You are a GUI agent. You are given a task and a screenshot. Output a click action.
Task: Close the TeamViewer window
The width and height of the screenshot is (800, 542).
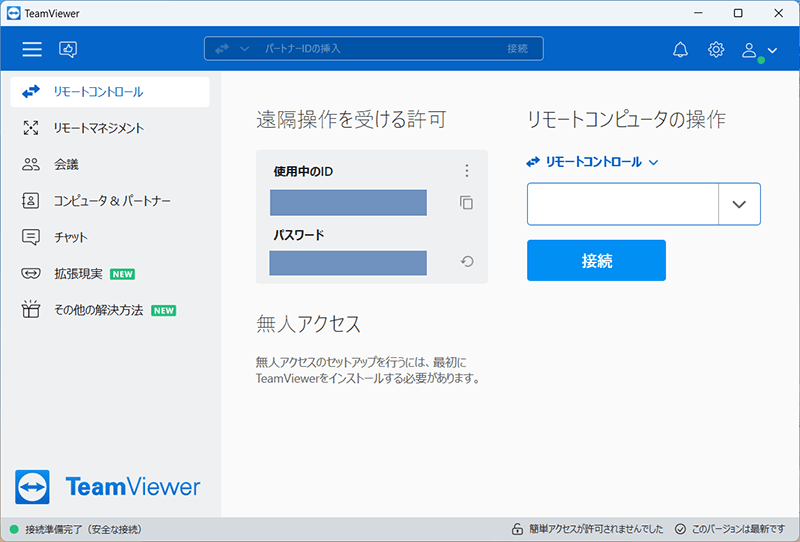tap(779, 13)
